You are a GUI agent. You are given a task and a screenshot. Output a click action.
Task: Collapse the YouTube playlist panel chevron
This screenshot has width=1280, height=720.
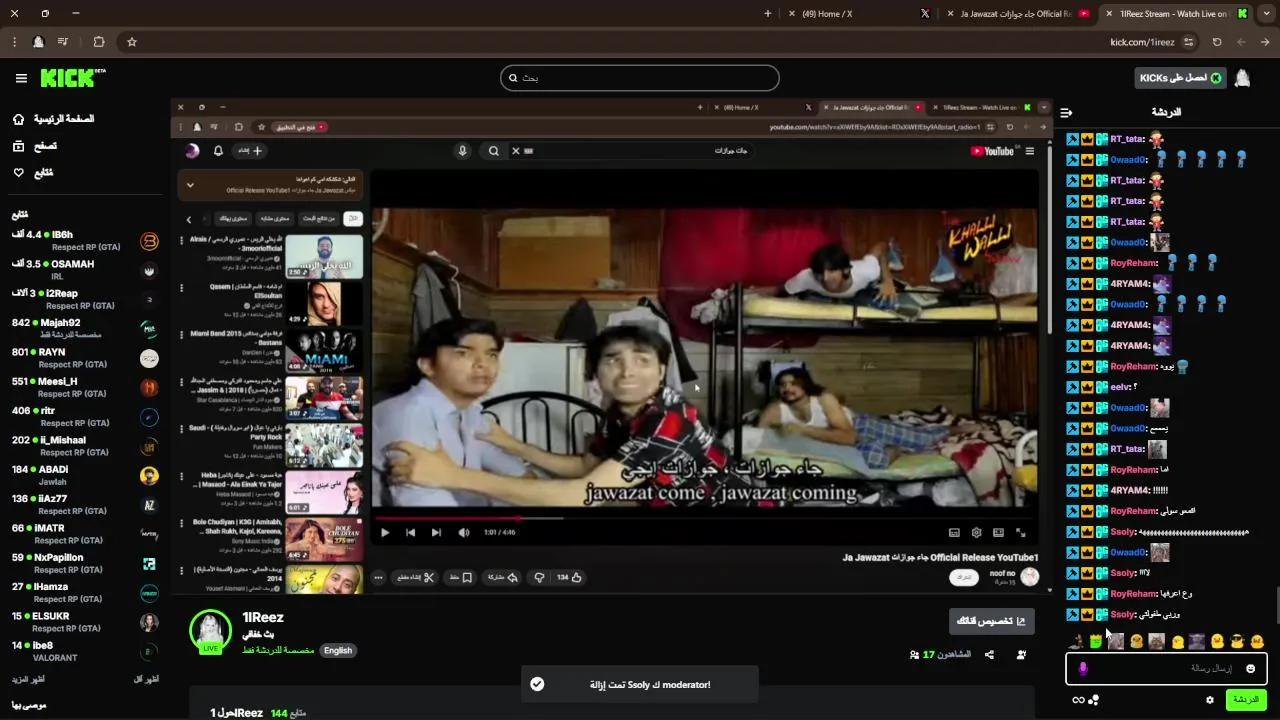[x=190, y=185]
